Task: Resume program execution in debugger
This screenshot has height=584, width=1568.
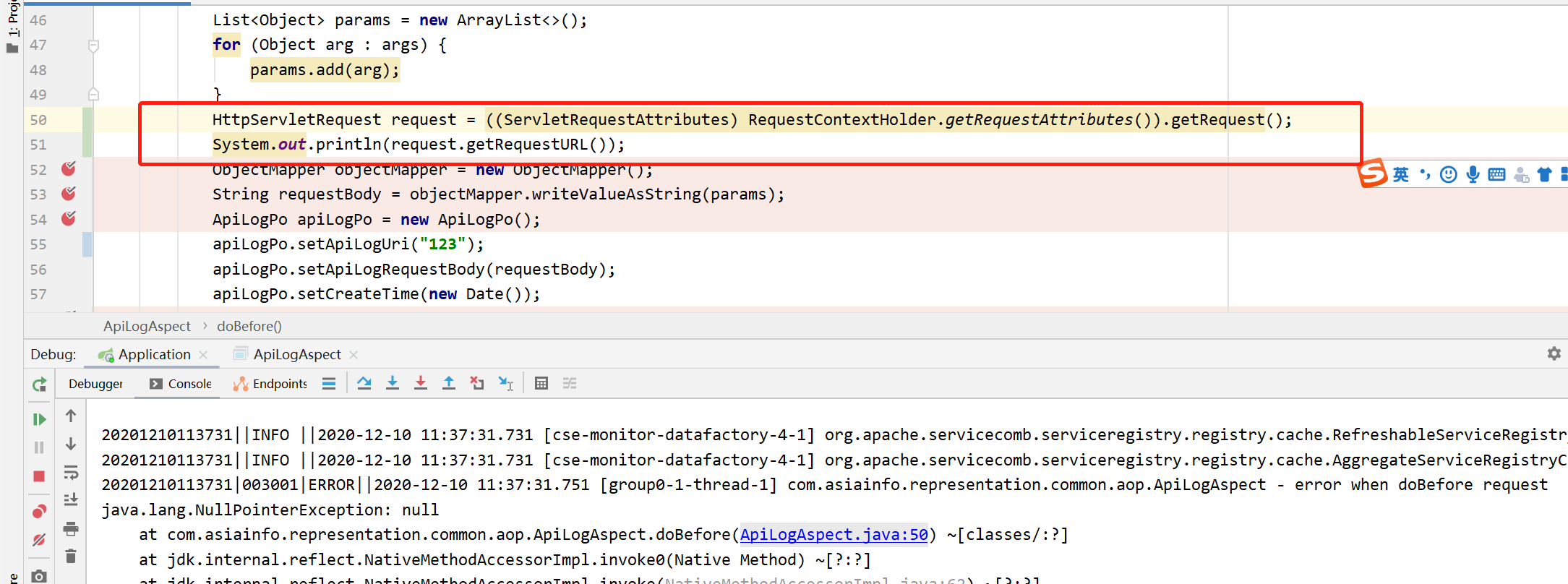Action: [40, 419]
